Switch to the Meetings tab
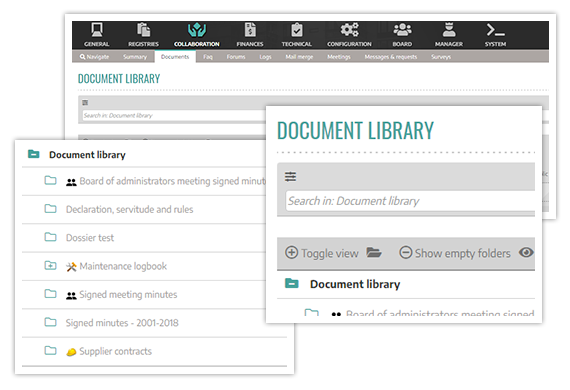This screenshot has width=570, height=390. click(339, 57)
